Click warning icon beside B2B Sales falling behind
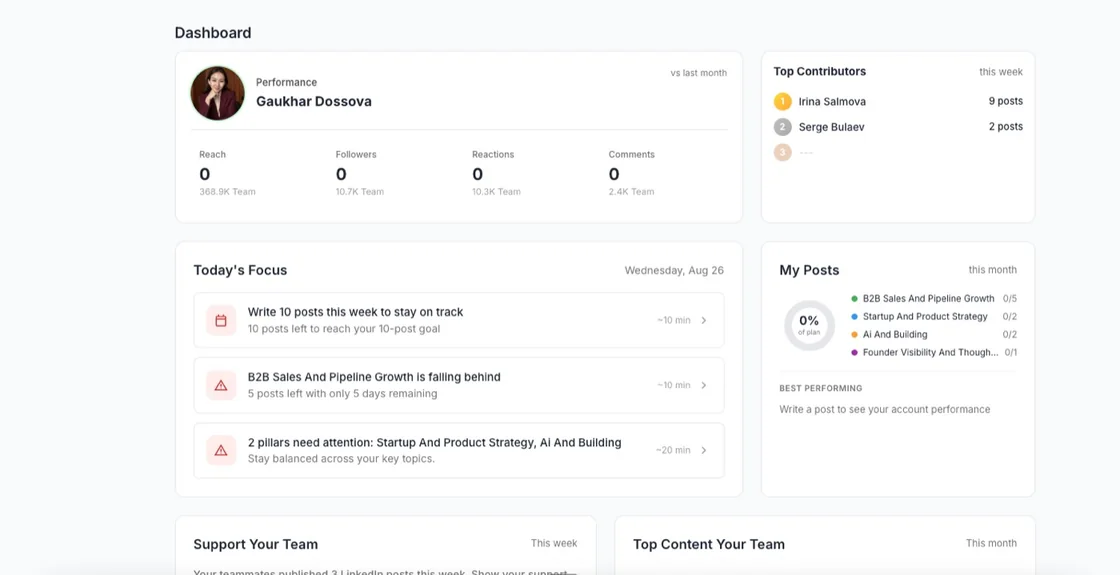This screenshot has width=1120, height=575. tap(221, 385)
